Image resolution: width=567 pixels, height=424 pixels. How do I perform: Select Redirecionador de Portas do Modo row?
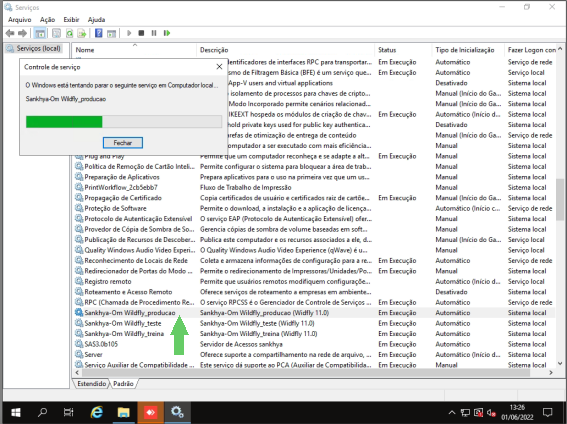point(314,271)
